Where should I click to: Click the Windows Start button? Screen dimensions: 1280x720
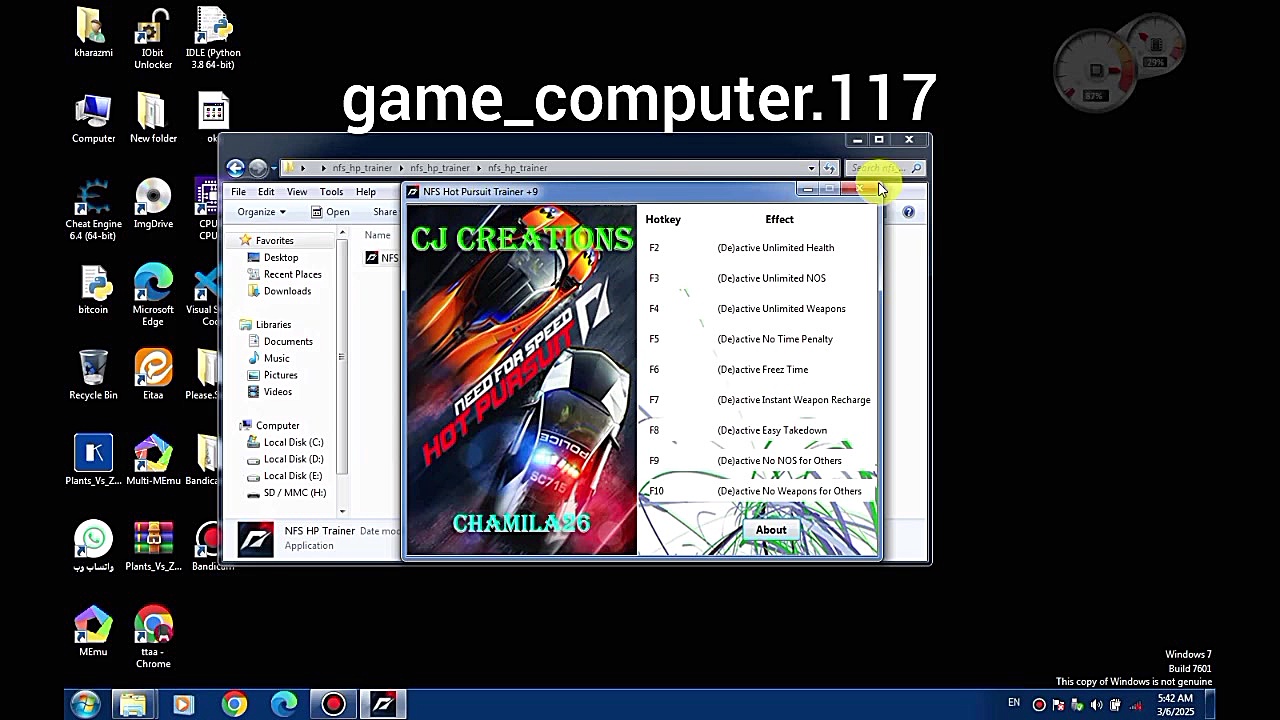pyautogui.click(x=85, y=704)
